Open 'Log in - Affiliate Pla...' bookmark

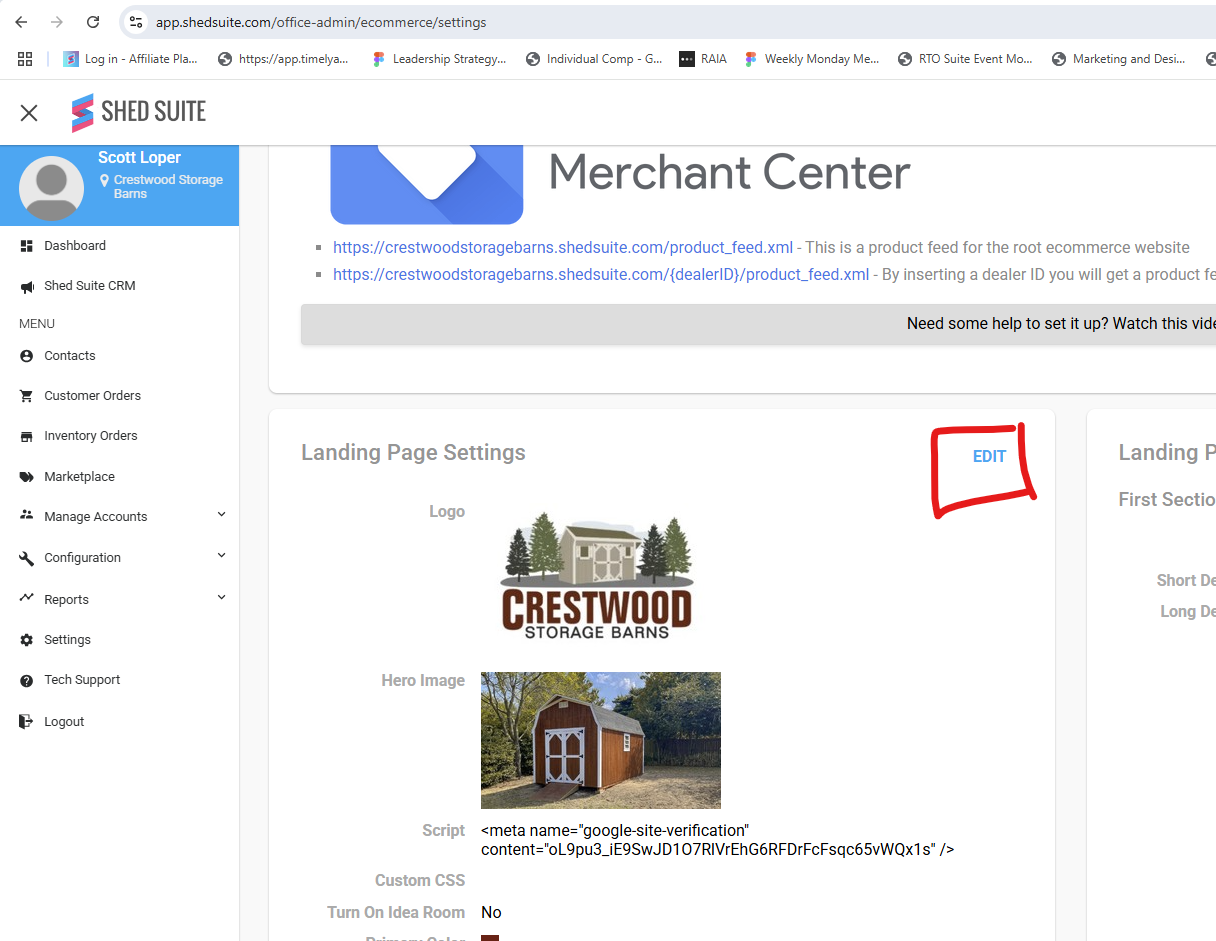click(x=130, y=59)
